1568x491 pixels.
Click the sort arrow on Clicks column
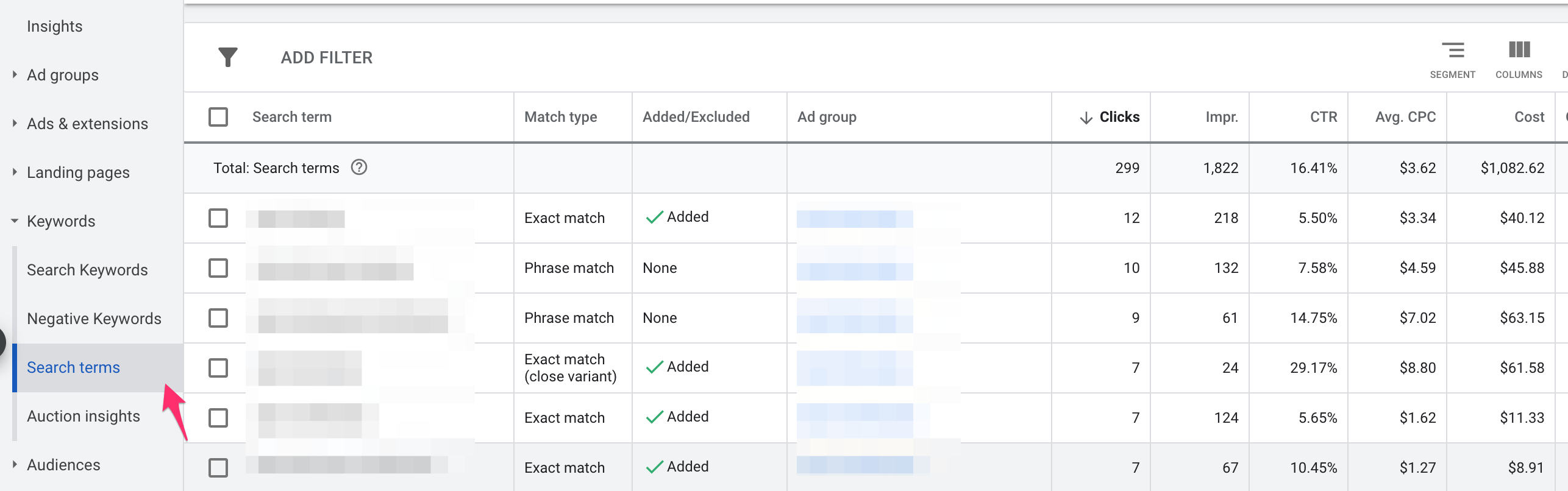click(x=1086, y=118)
